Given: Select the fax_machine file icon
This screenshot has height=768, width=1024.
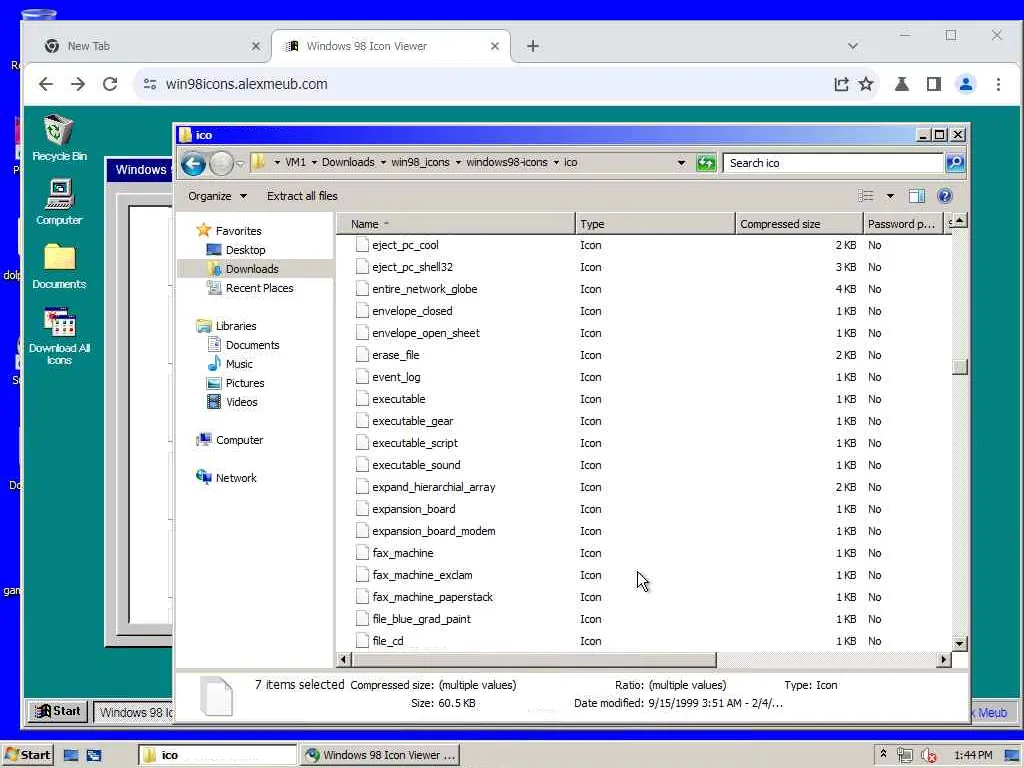Looking at the screenshot, I should (362, 553).
